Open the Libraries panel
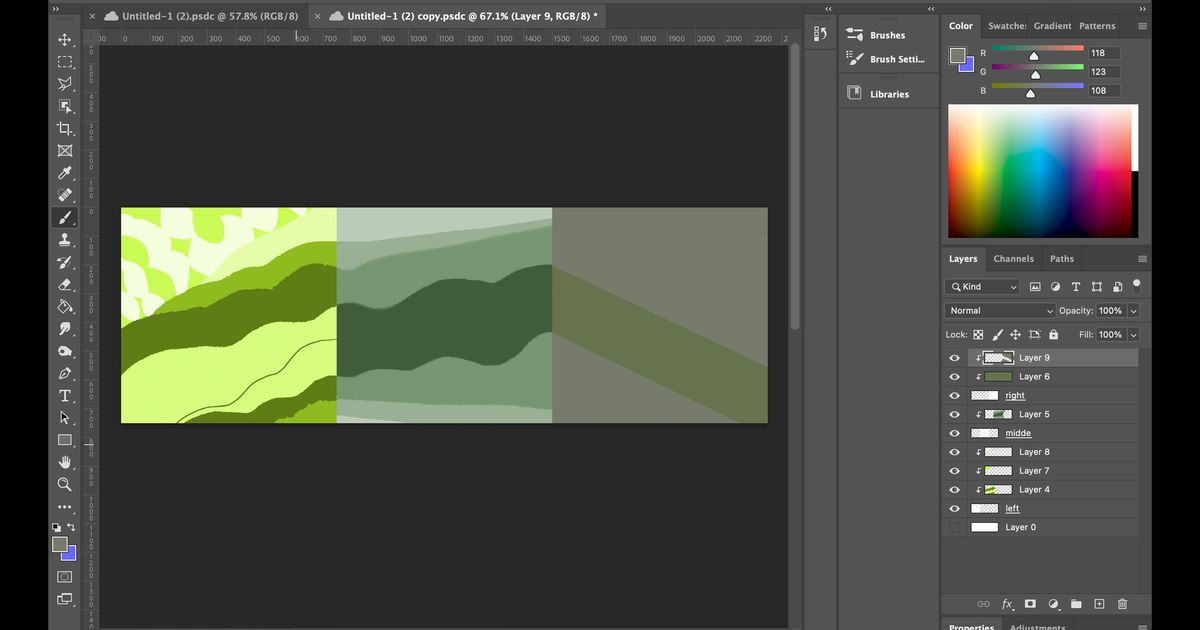 (x=889, y=94)
